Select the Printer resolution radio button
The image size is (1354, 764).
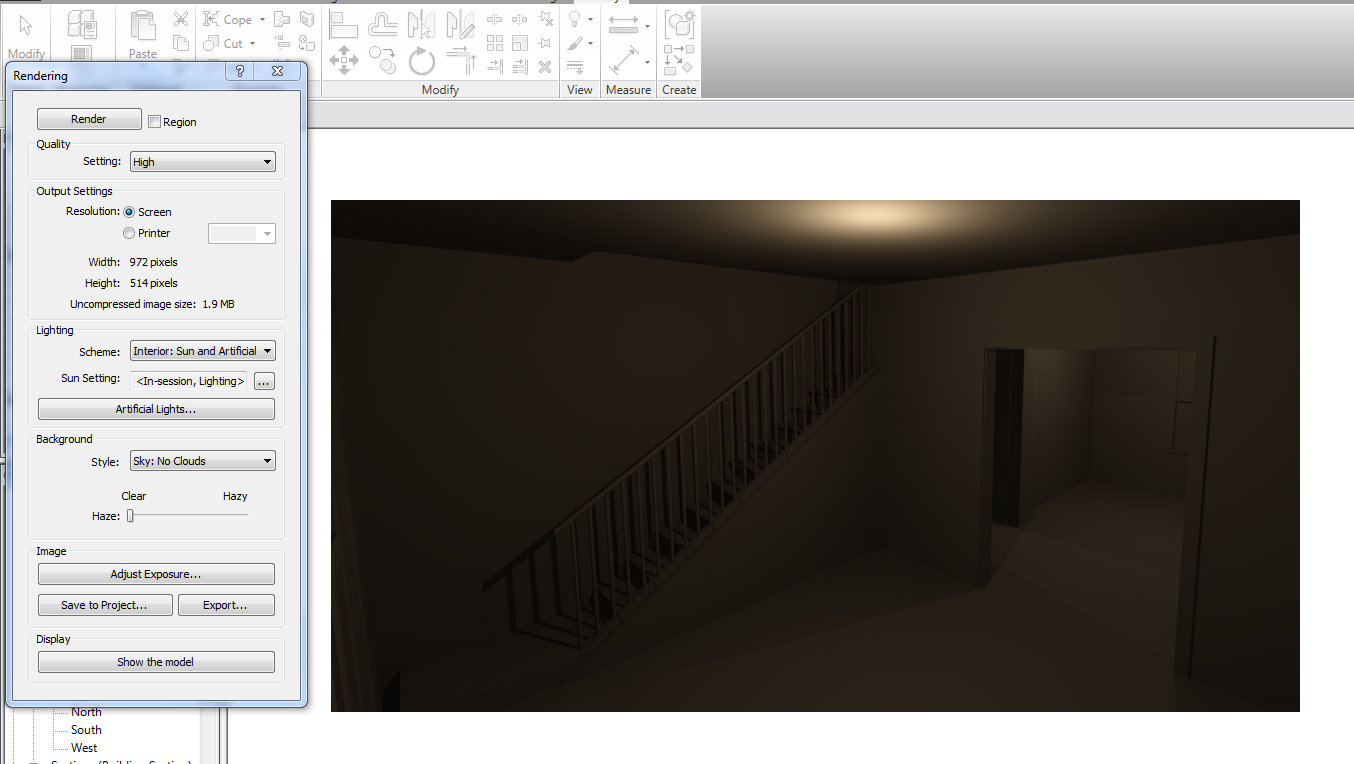pos(129,233)
